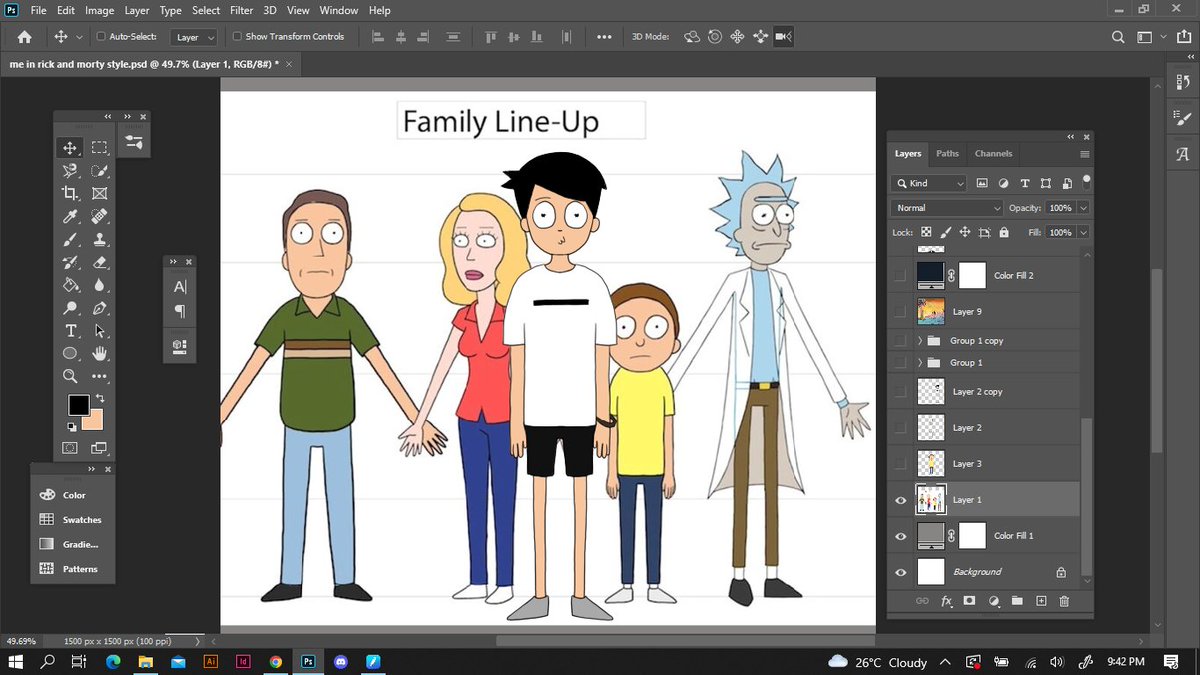
Task: Select Layer 2 copy thumbnail
Action: pyautogui.click(x=931, y=392)
